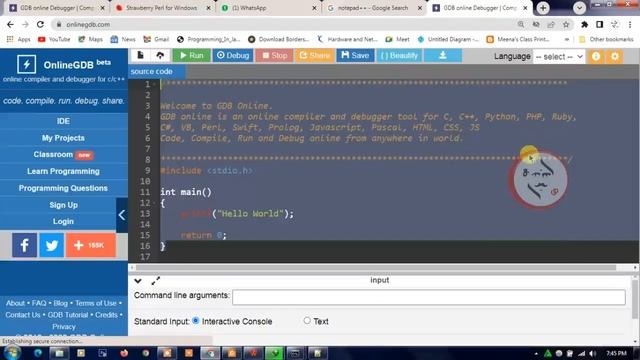Switch to the source code tab
Screen dimensions: 640x360
pos(157,71)
